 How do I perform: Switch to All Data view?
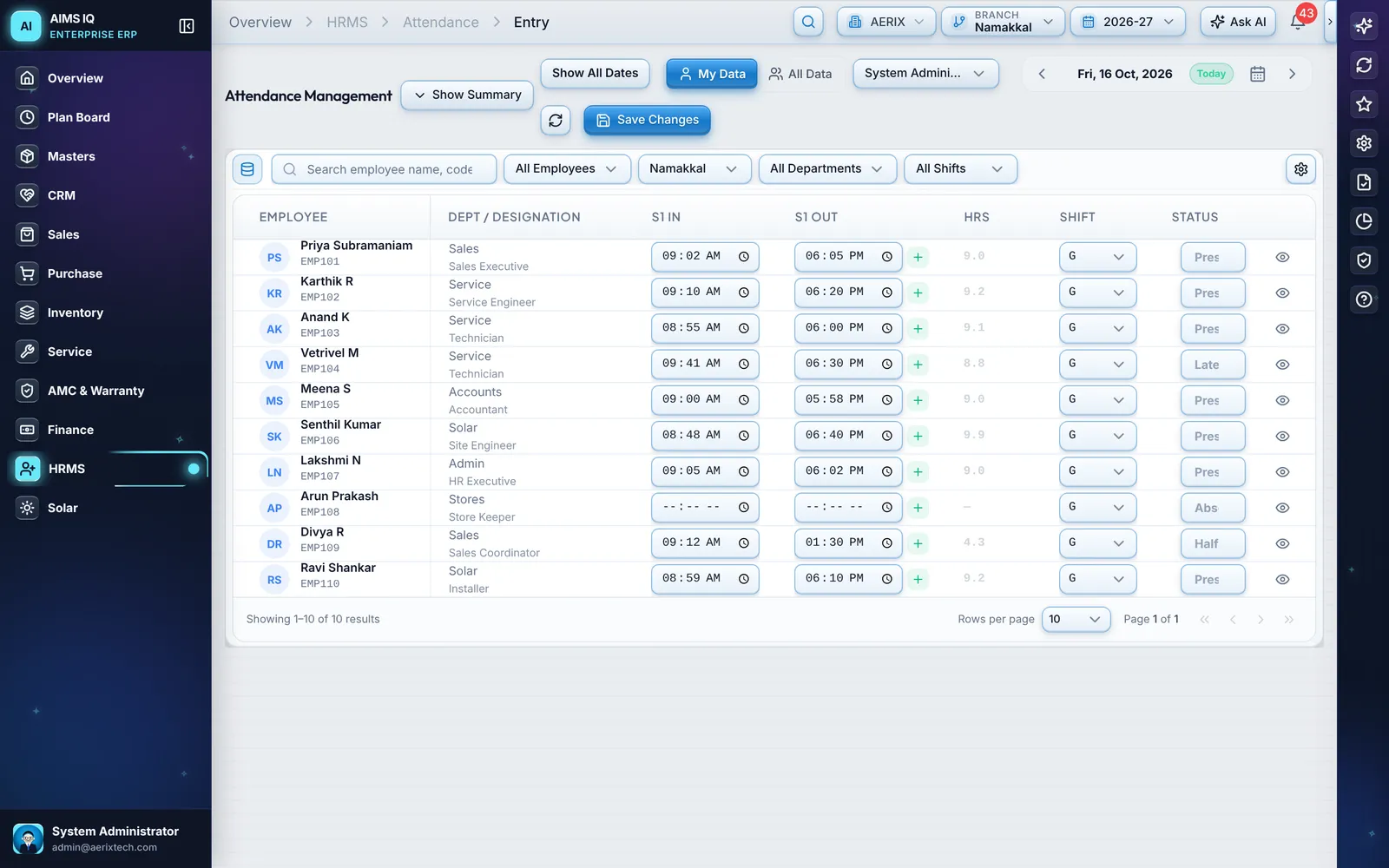[800, 74]
